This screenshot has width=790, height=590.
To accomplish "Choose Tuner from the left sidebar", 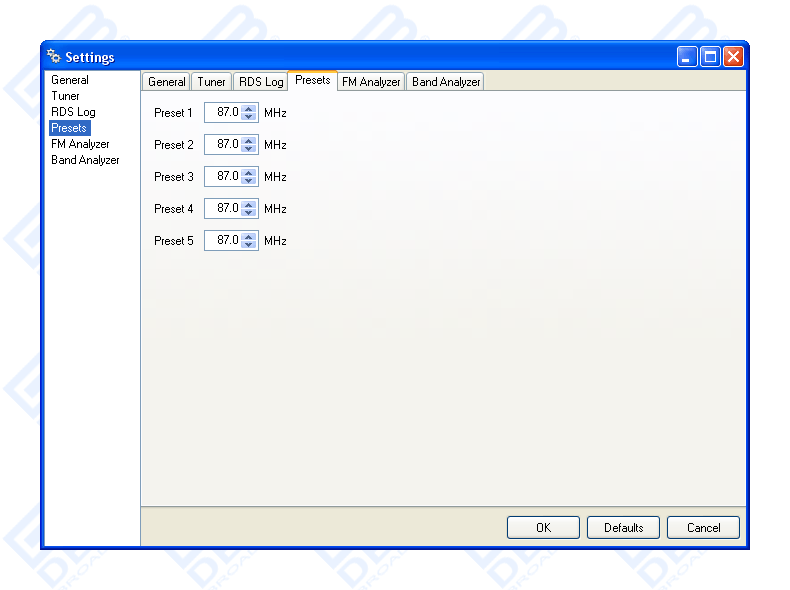I will coord(65,96).
